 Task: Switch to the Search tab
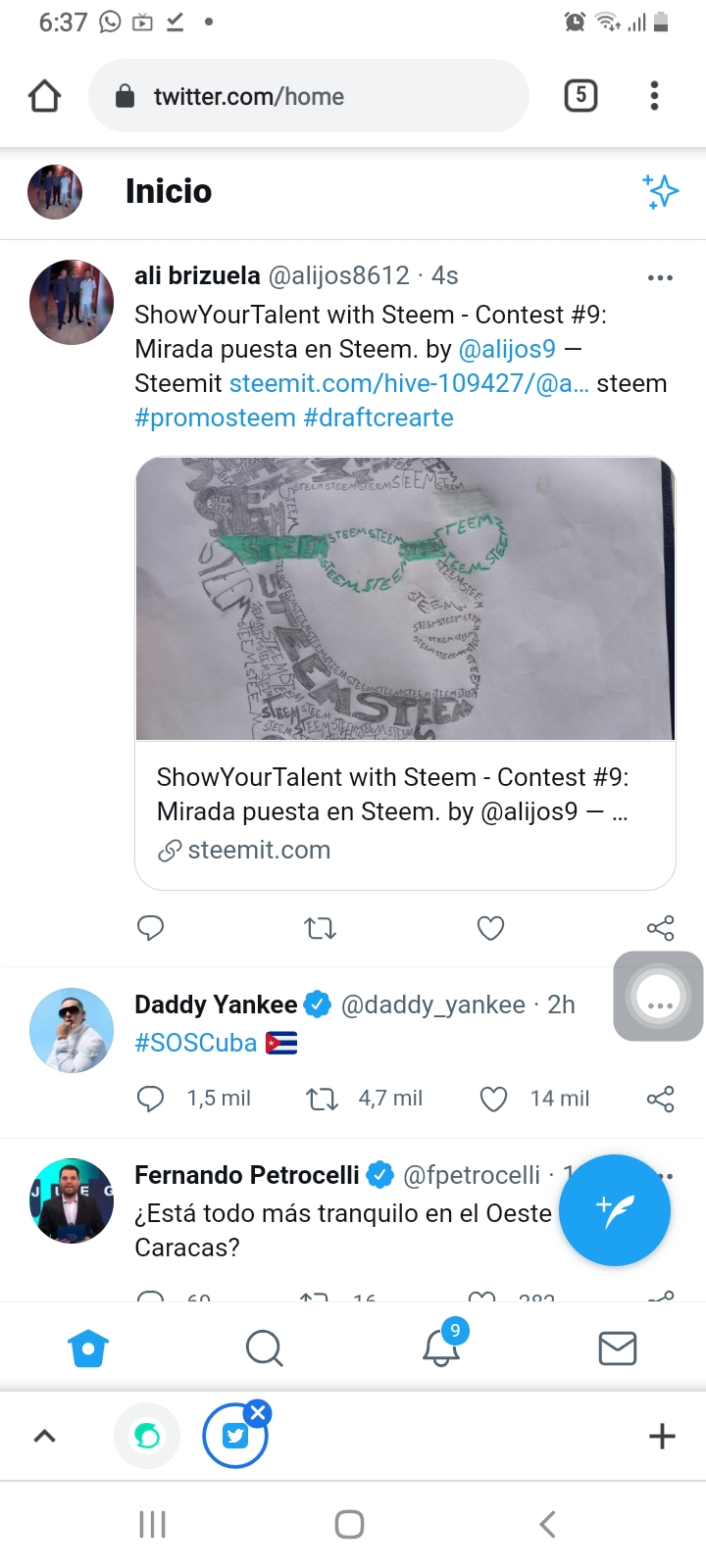pyautogui.click(x=264, y=1348)
